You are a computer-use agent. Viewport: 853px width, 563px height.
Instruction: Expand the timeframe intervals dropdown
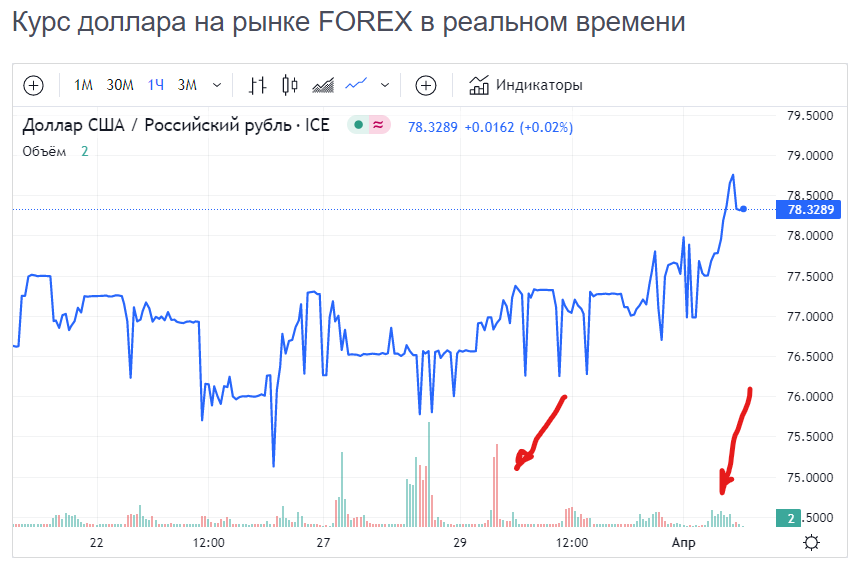point(217,85)
